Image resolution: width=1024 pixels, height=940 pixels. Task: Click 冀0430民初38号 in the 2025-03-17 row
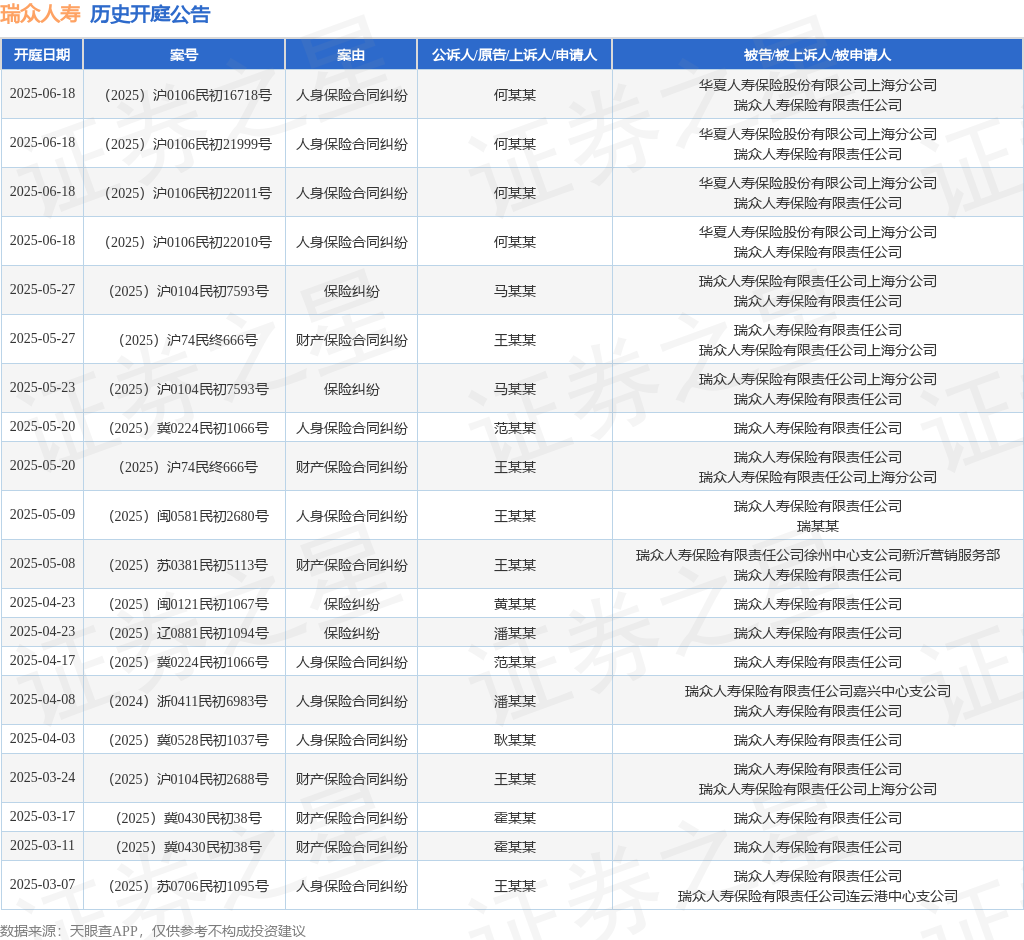pyautogui.click(x=188, y=818)
